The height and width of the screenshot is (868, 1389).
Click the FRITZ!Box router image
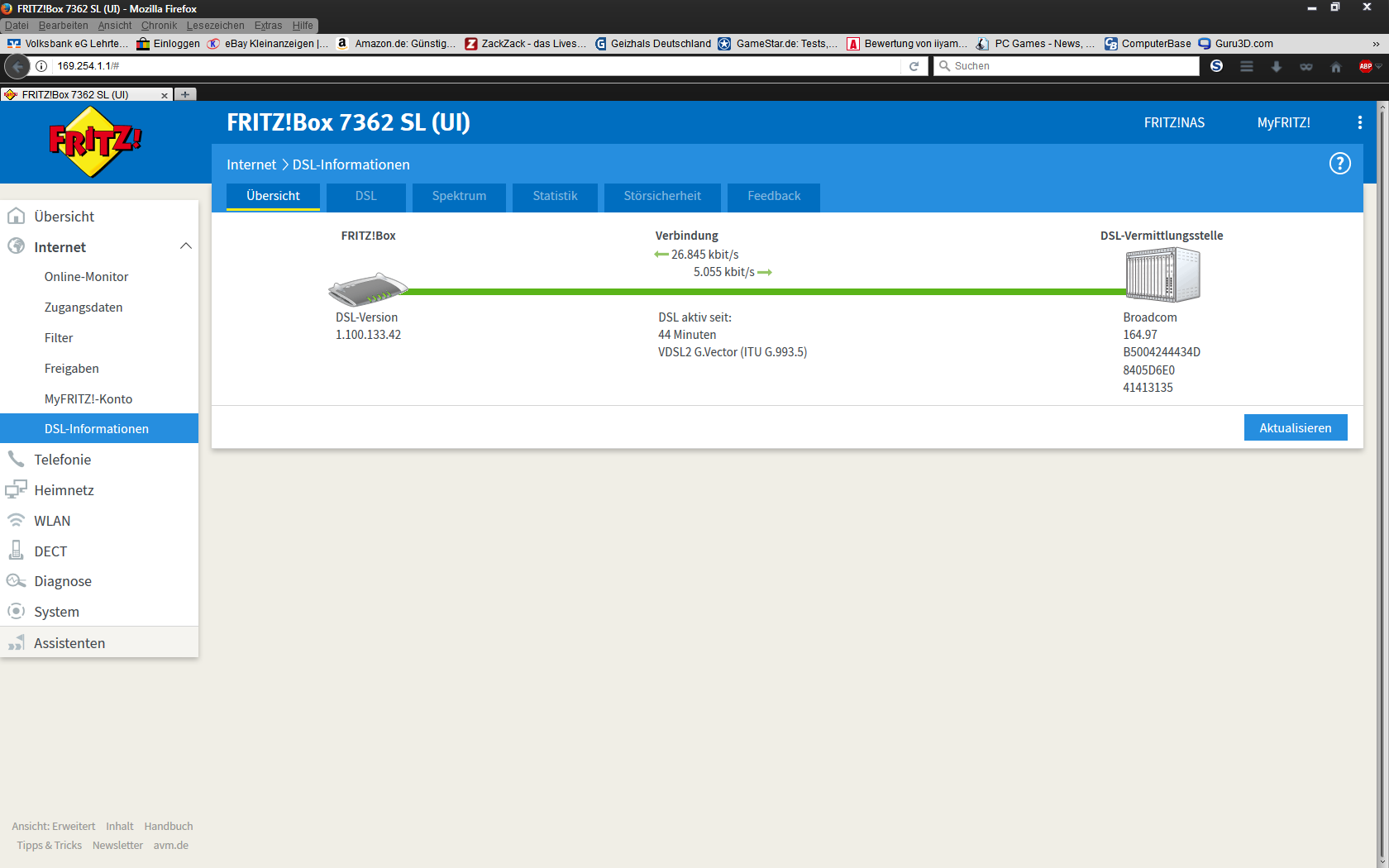pyautogui.click(x=368, y=289)
